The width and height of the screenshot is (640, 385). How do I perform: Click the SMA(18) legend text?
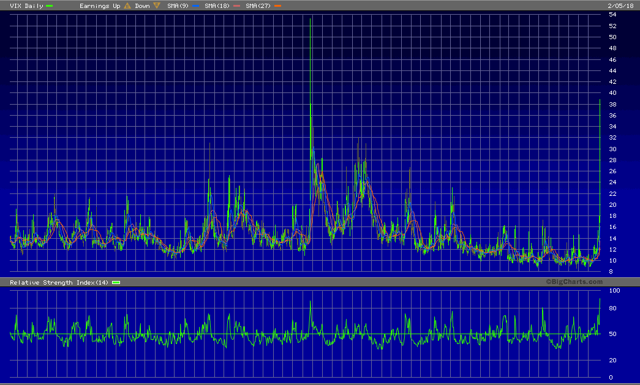217,6
